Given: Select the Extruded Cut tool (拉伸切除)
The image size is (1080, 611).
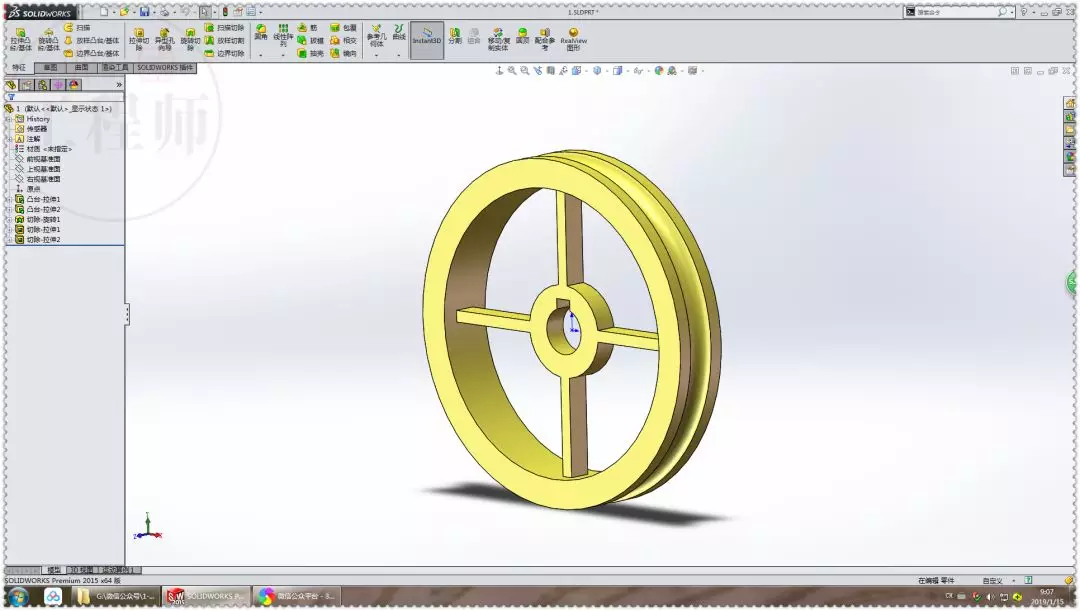Looking at the screenshot, I should click(138, 40).
